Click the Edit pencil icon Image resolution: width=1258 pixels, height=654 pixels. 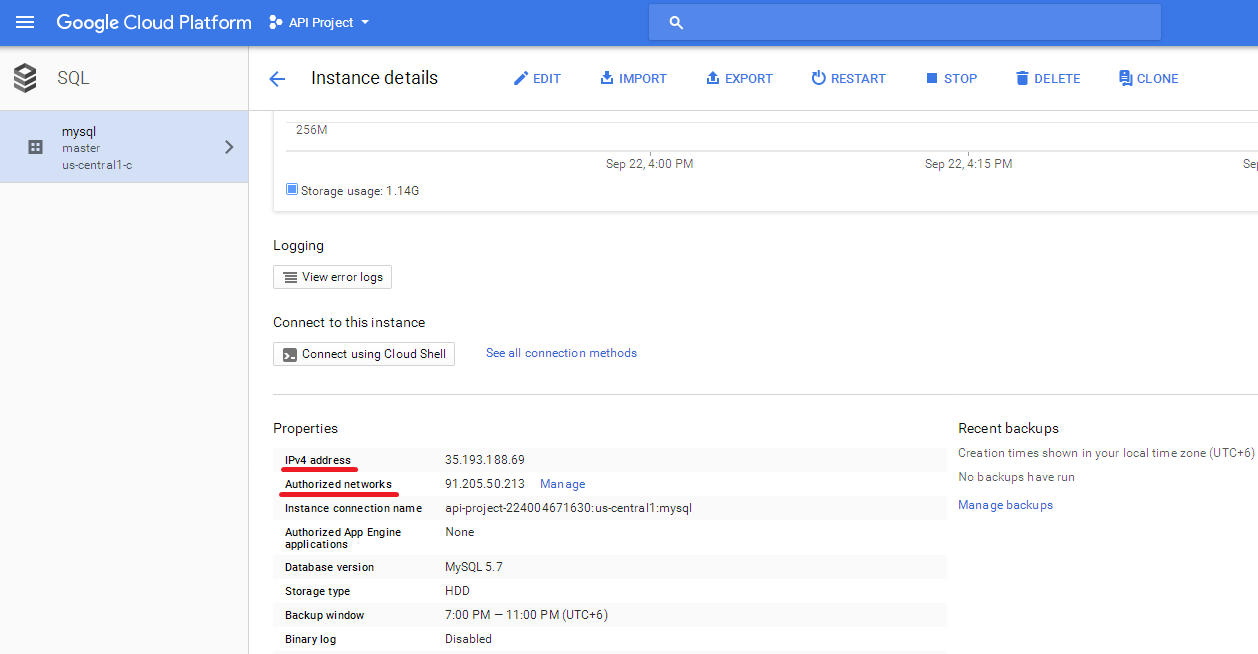point(520,78)
